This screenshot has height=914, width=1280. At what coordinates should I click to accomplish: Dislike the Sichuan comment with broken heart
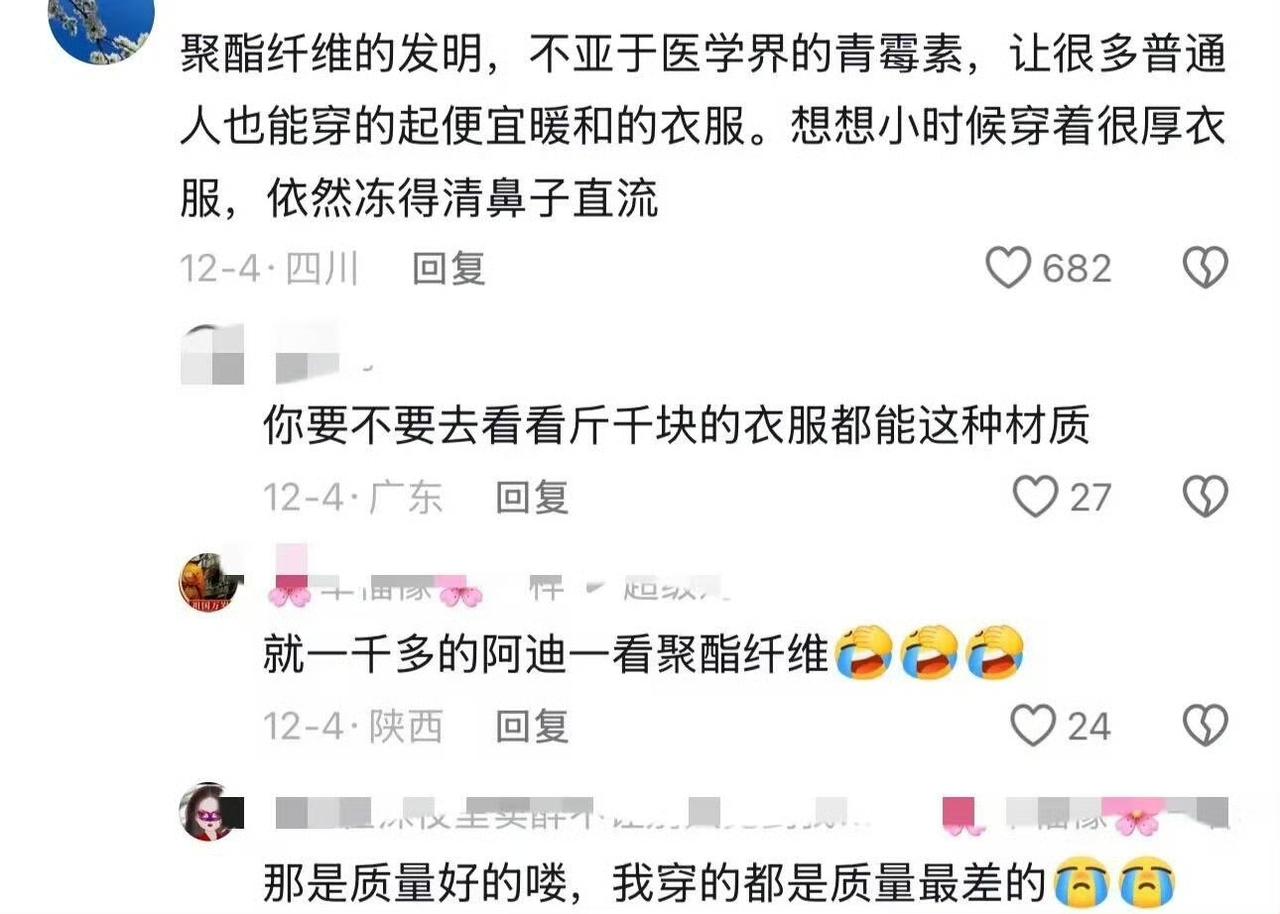click(x=1205, y=268)
